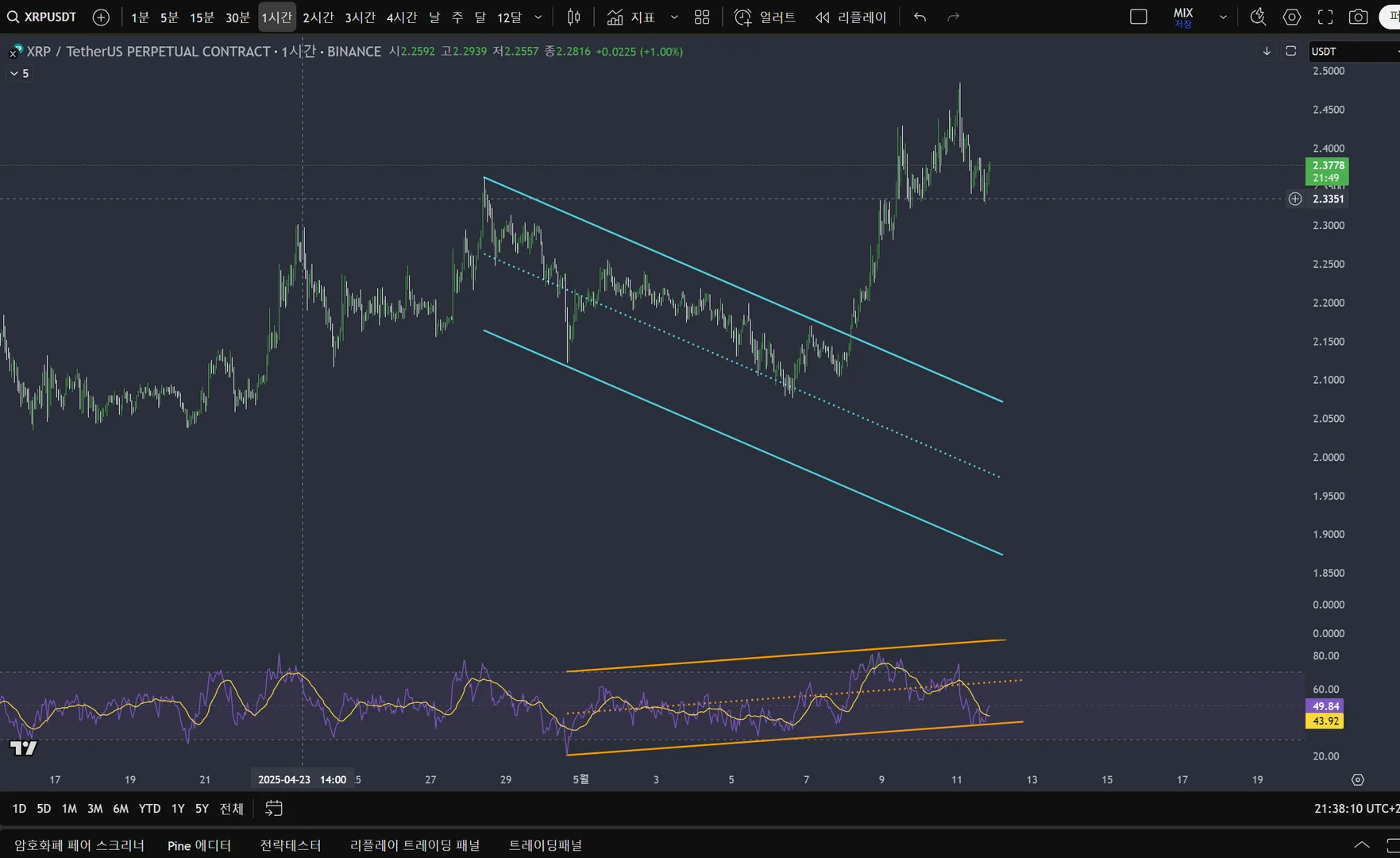Image resolution: width=1400 pixels, height=858 pixels.
Task: Enter fullscreen mode
Action: 1325,17
